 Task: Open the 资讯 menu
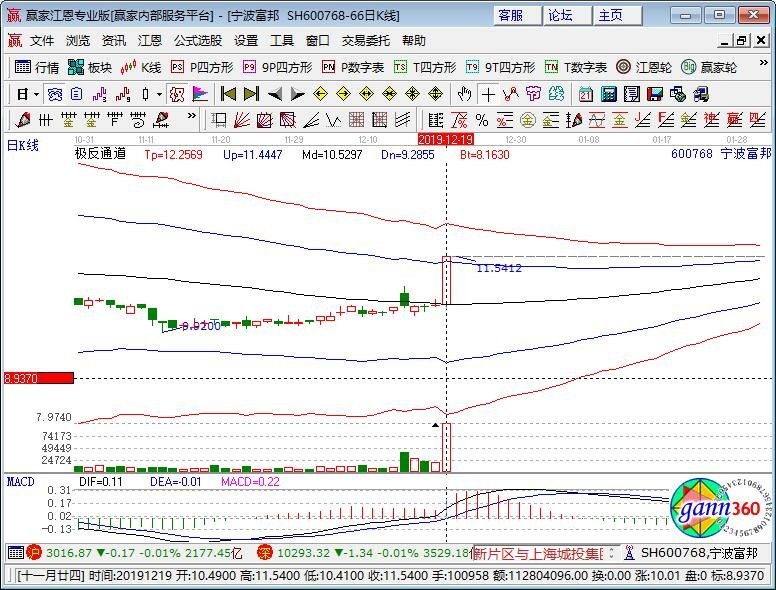click(114, 41)
